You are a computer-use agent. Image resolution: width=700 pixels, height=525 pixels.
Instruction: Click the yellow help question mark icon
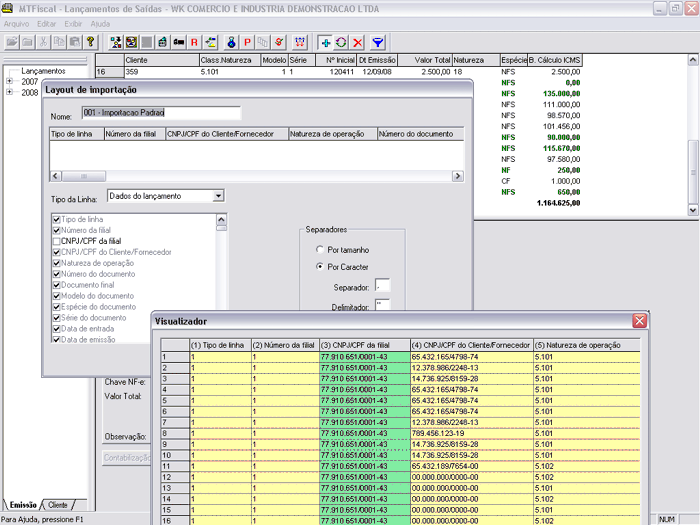pos(90,43)
